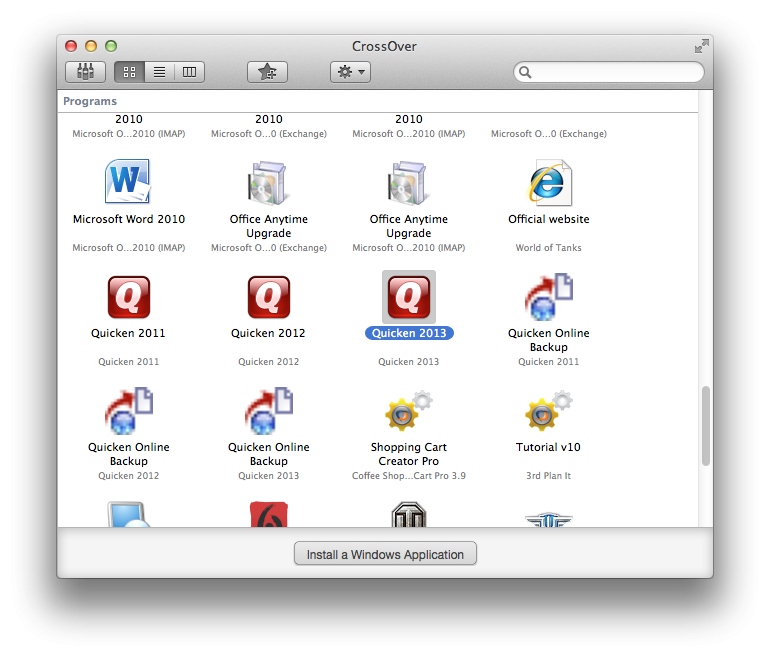Zoom the CrossOver window with green button
The image size is (770, 657).
(111, 46)
